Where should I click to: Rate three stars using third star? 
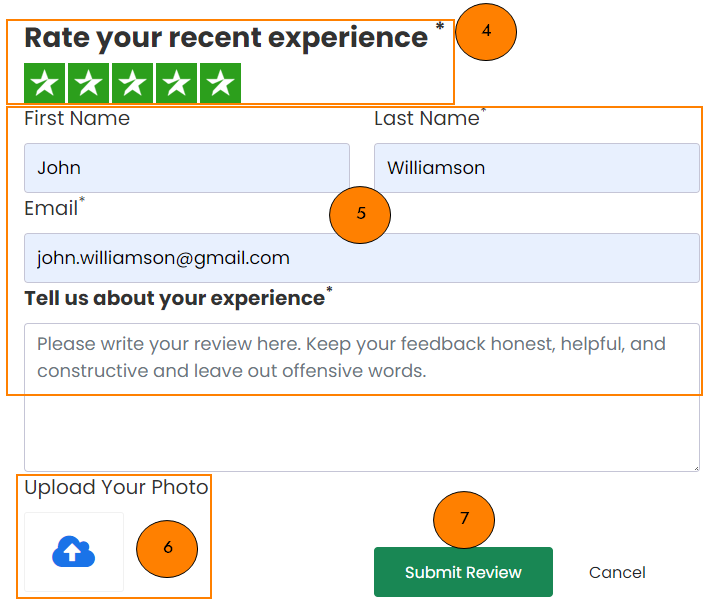[x=132, y=84]
